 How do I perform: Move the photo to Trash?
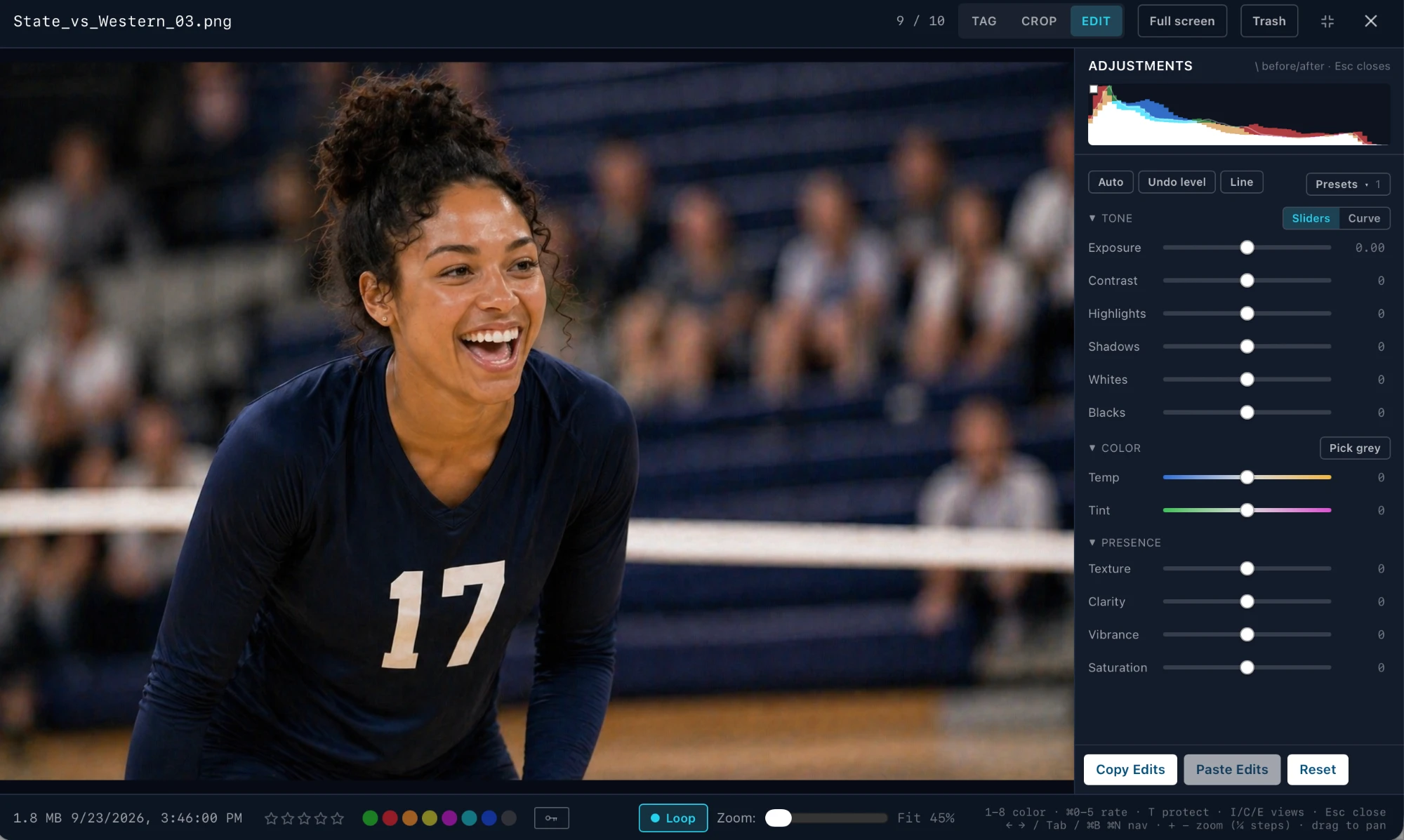(1269, 21)
